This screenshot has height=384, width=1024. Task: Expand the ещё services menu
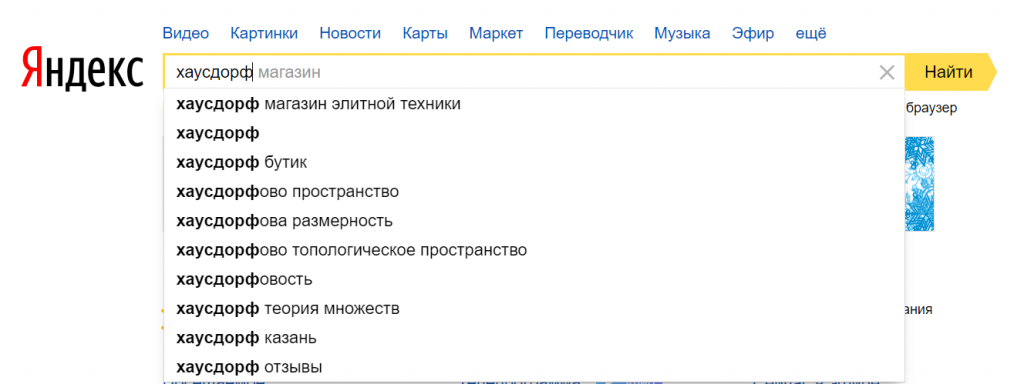click(810, 33)
